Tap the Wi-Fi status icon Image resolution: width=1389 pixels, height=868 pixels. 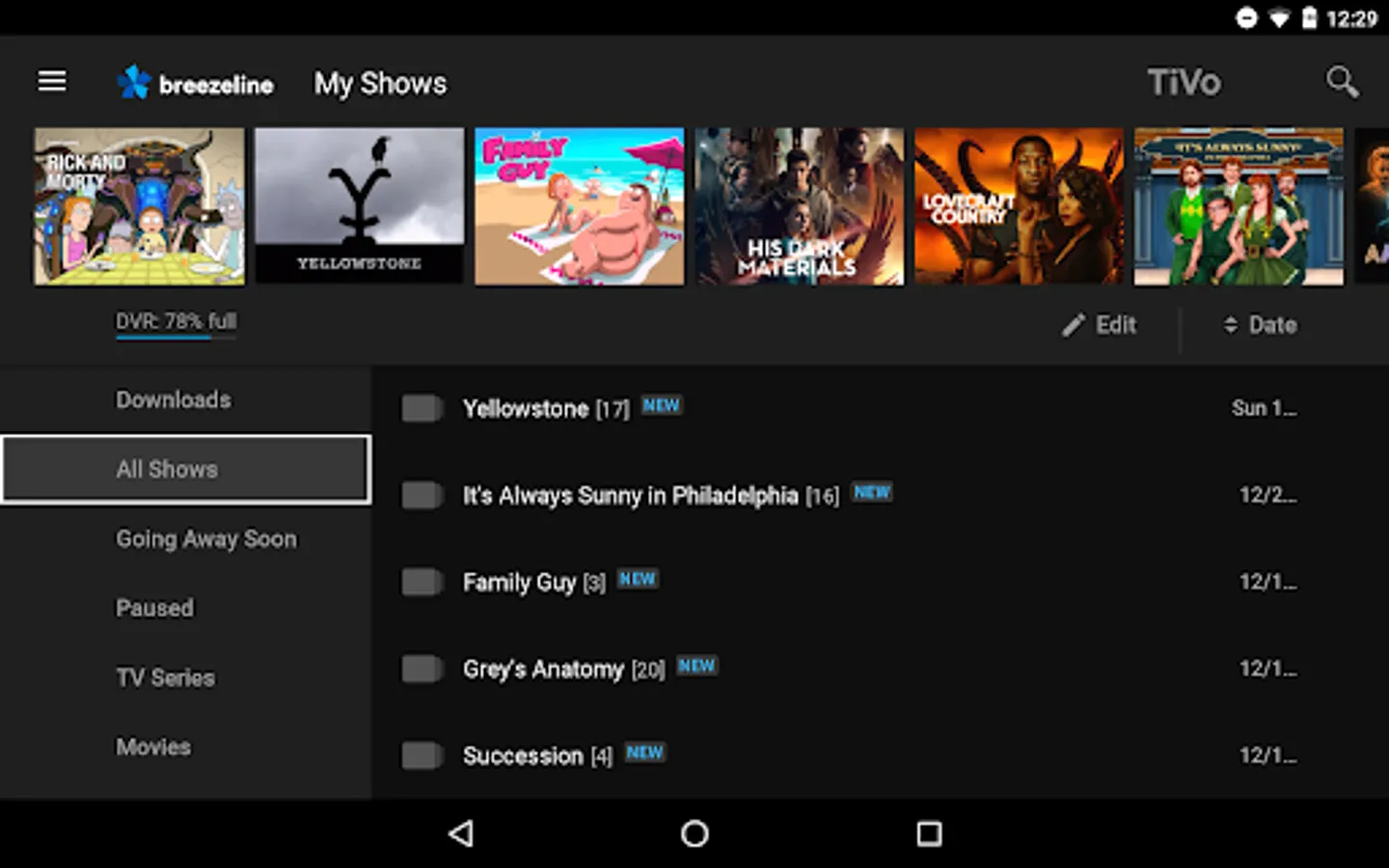coord(1279,18)
